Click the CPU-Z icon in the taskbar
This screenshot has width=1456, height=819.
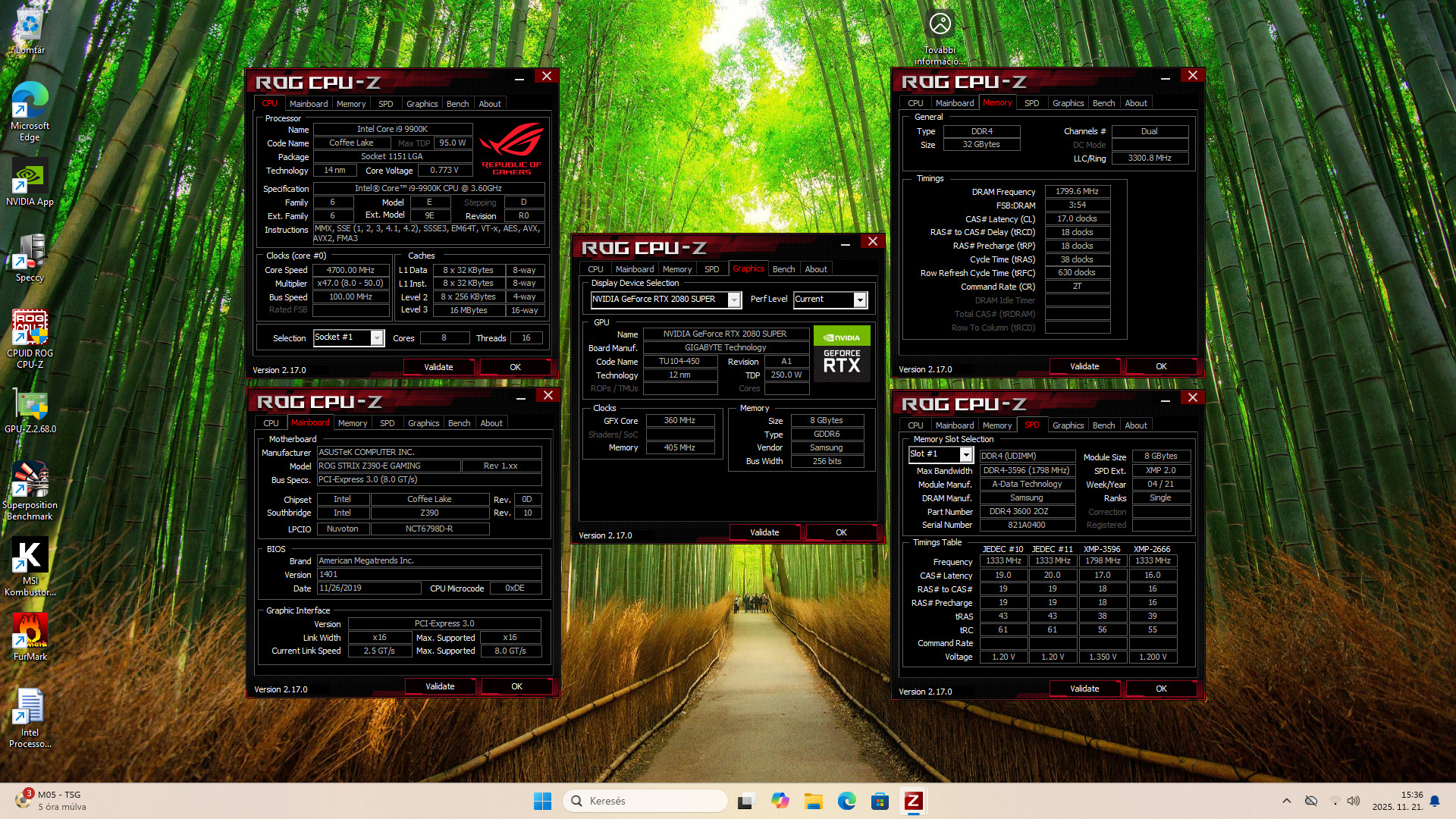[x=913, y=801]
